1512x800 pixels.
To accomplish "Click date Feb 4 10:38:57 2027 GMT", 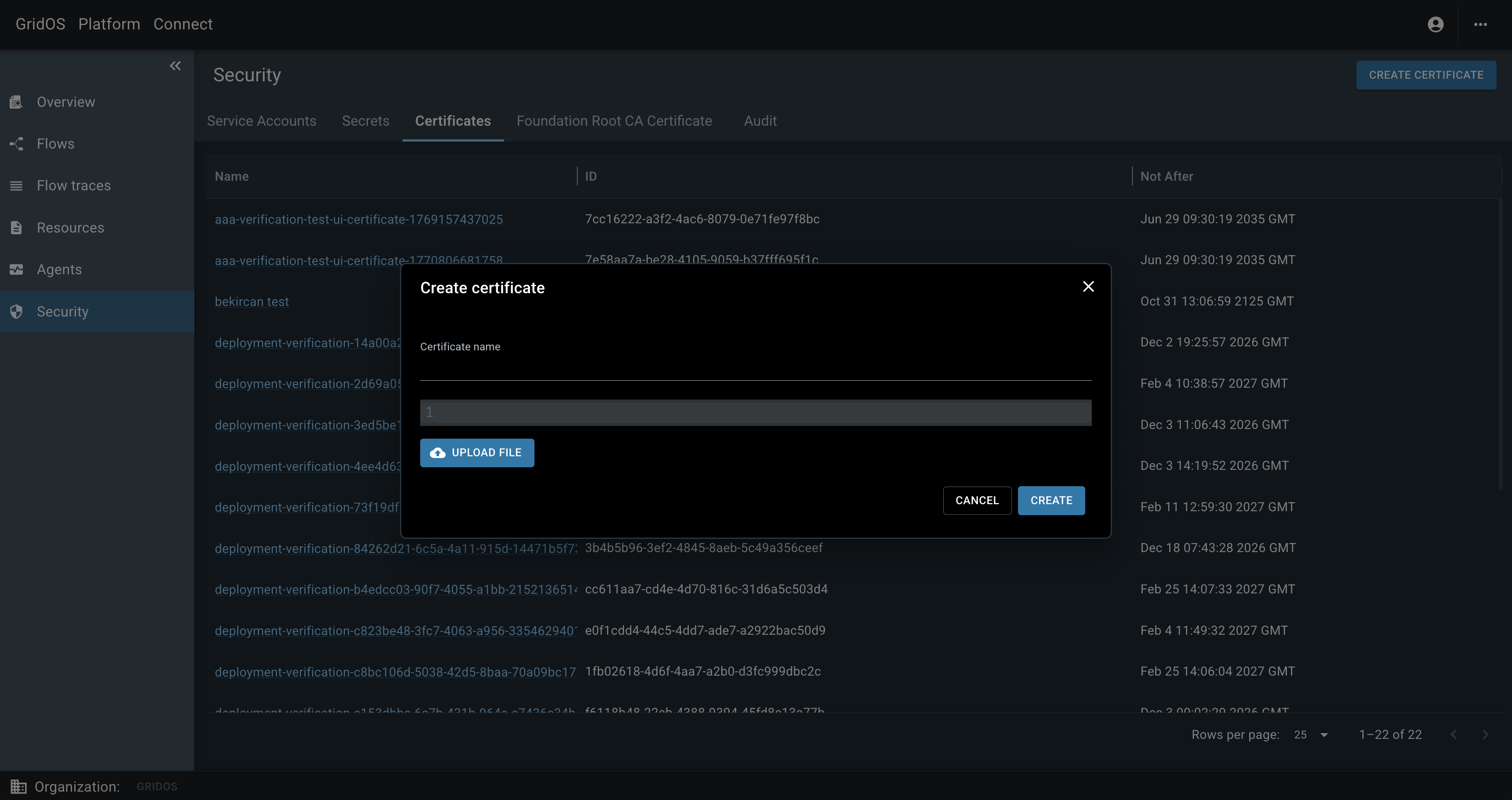I will click(x=1214, y=383).
